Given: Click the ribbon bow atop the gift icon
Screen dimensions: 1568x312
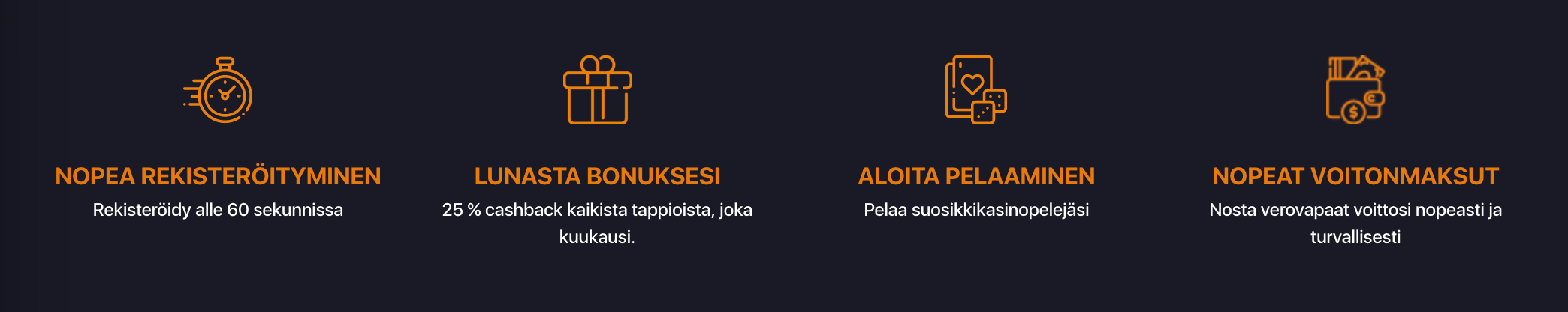Looking at the screenshot, I should pyautogui.click(x=598, y=64).
